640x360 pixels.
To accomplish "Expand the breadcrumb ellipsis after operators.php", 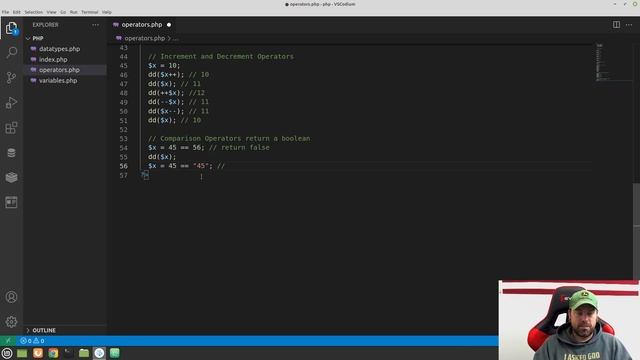I will click(x=176, y=38).
